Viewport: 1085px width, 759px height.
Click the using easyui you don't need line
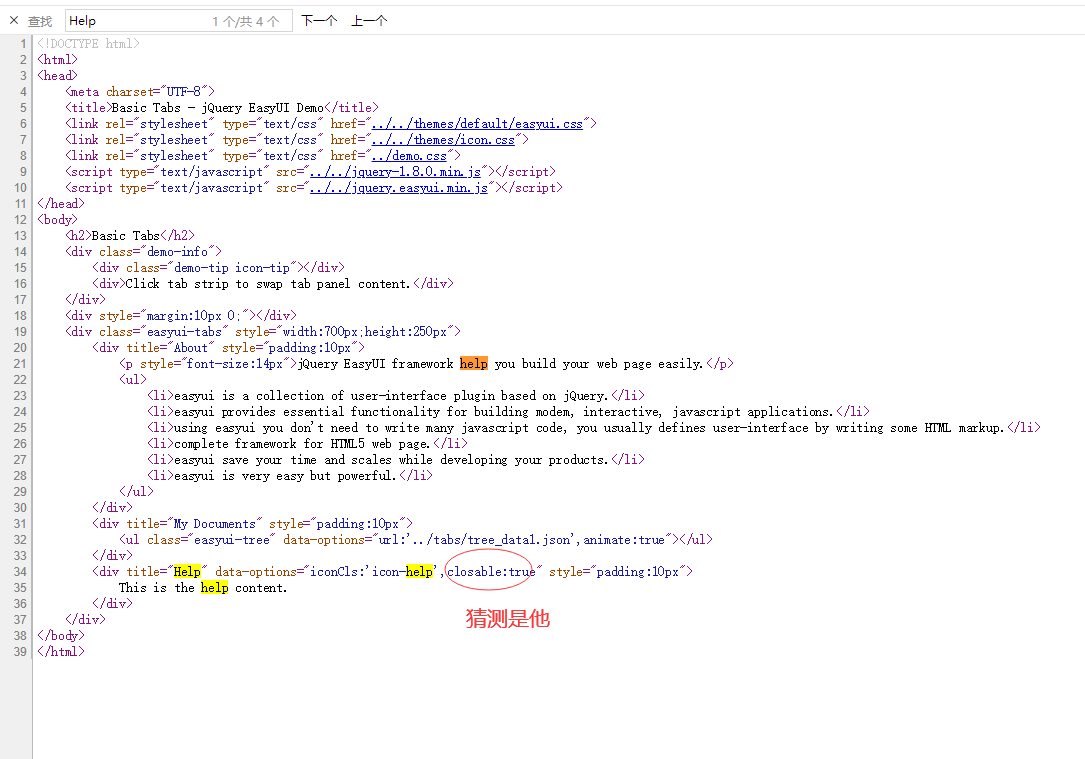(x=594, y=428)
